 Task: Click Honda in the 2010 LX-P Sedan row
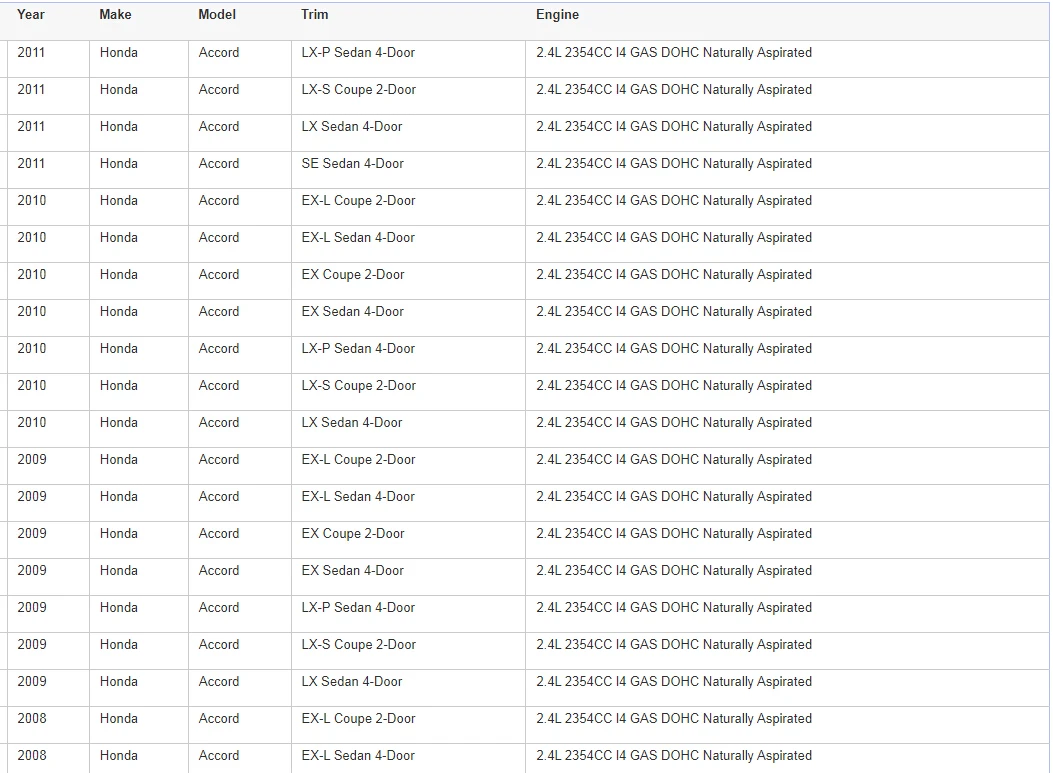(x=119, y=348)
